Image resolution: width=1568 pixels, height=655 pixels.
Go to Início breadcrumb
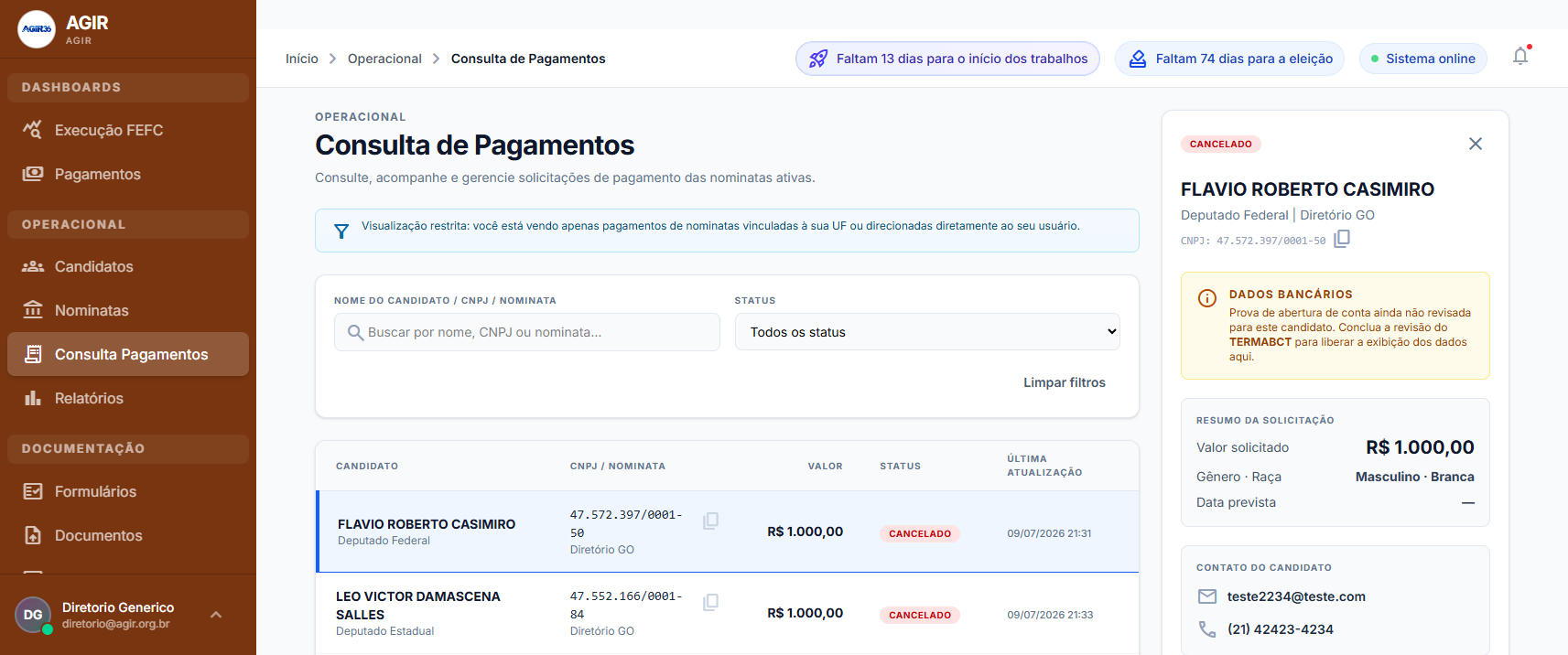point(302,59)
